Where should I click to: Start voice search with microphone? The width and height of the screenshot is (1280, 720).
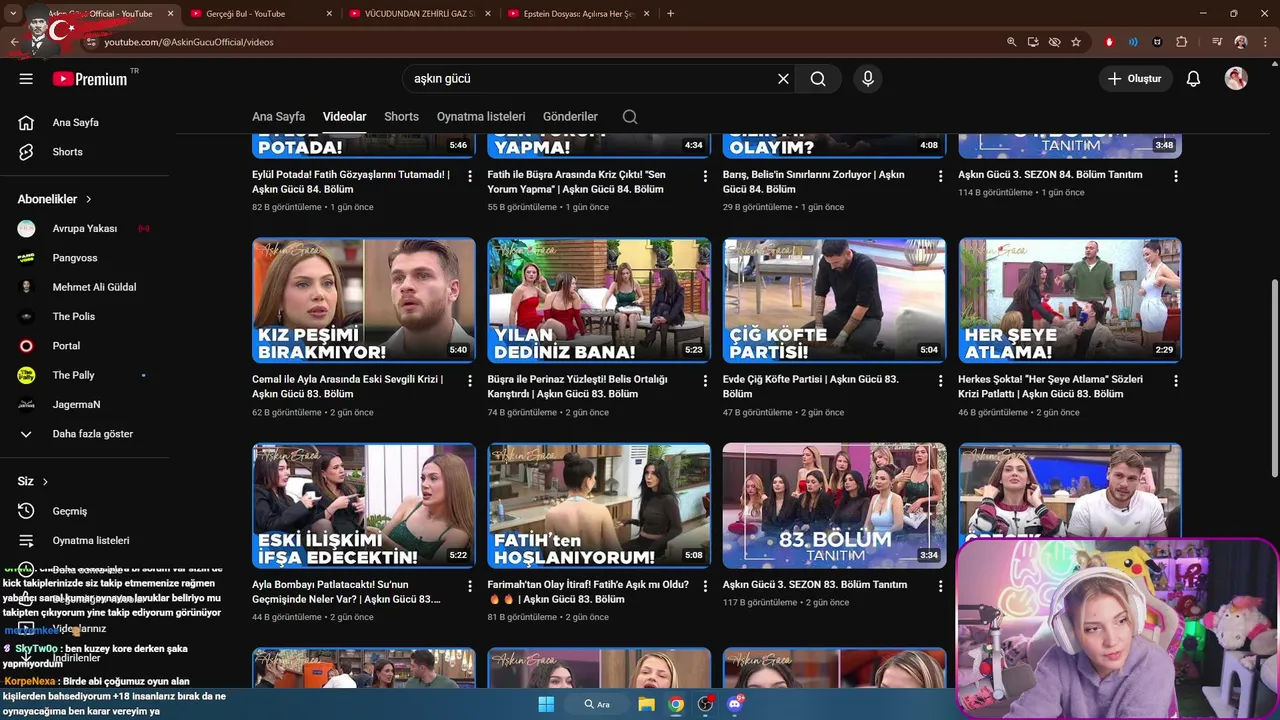point(867,79)
